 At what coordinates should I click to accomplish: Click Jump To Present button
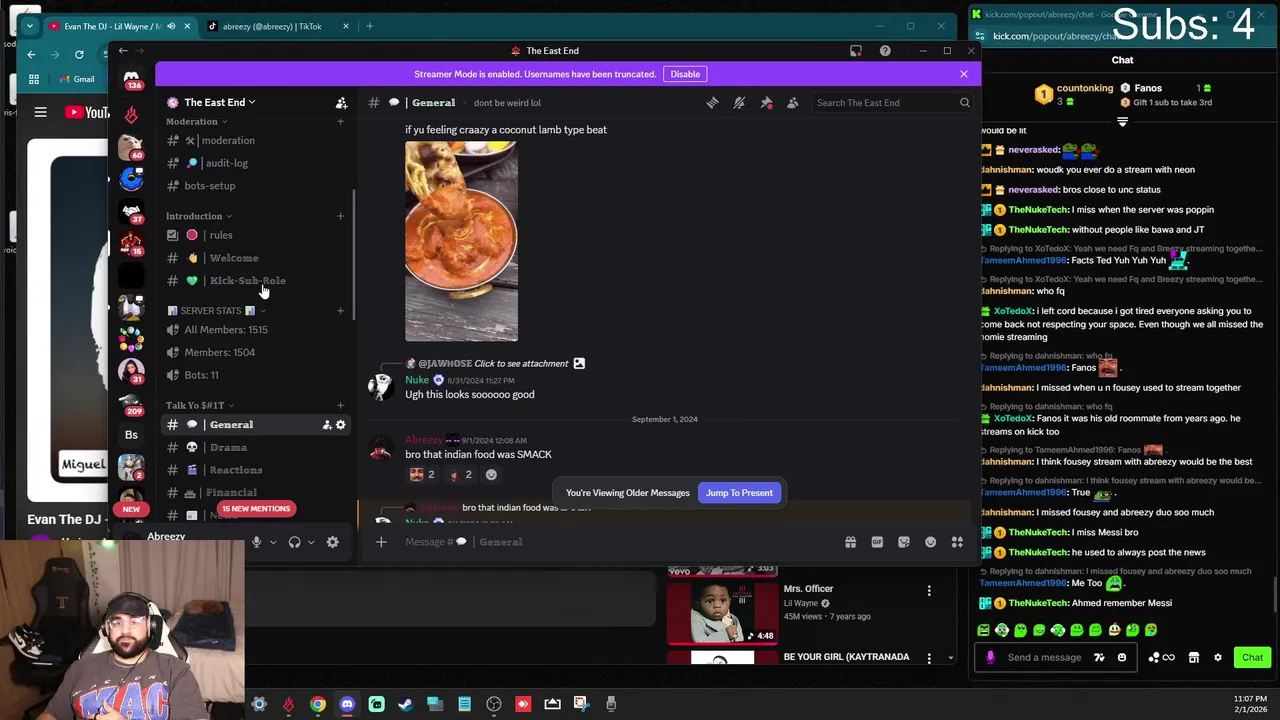click(x=739, y=493)
